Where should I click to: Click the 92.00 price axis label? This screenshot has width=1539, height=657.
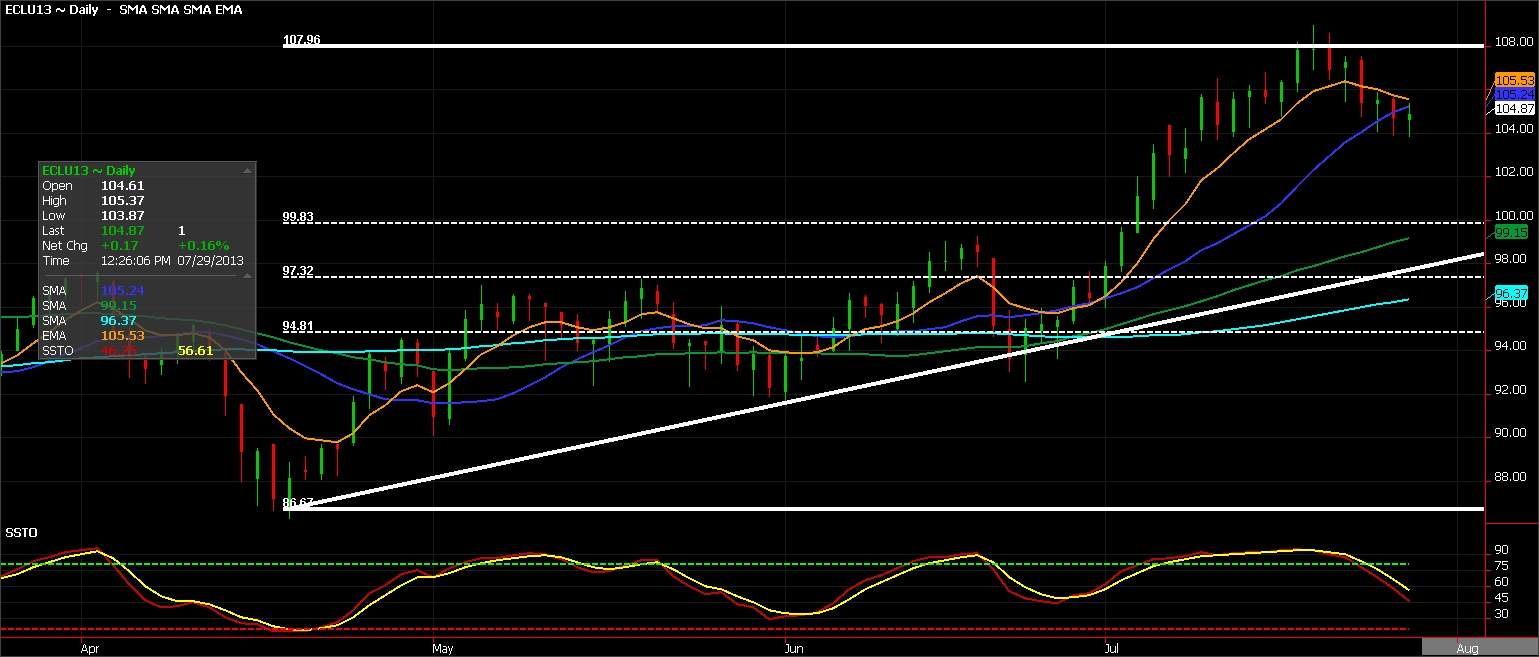click(x=1511, y=390)
